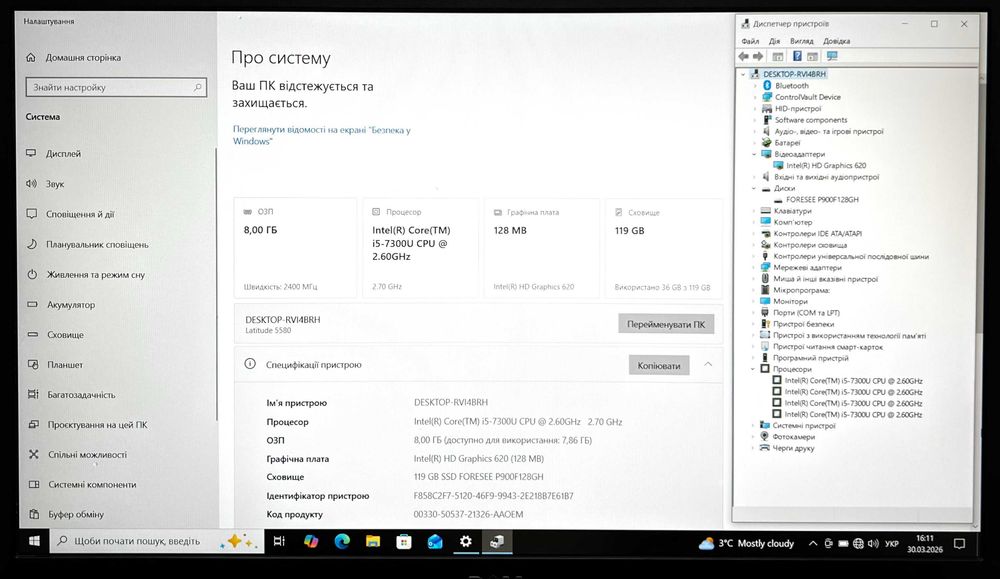Collapse the DESKTOP-RVI4BRH root node
The width and height of the screenshot is (1000, 579).
pyautogui.click(x=743, y=74)
